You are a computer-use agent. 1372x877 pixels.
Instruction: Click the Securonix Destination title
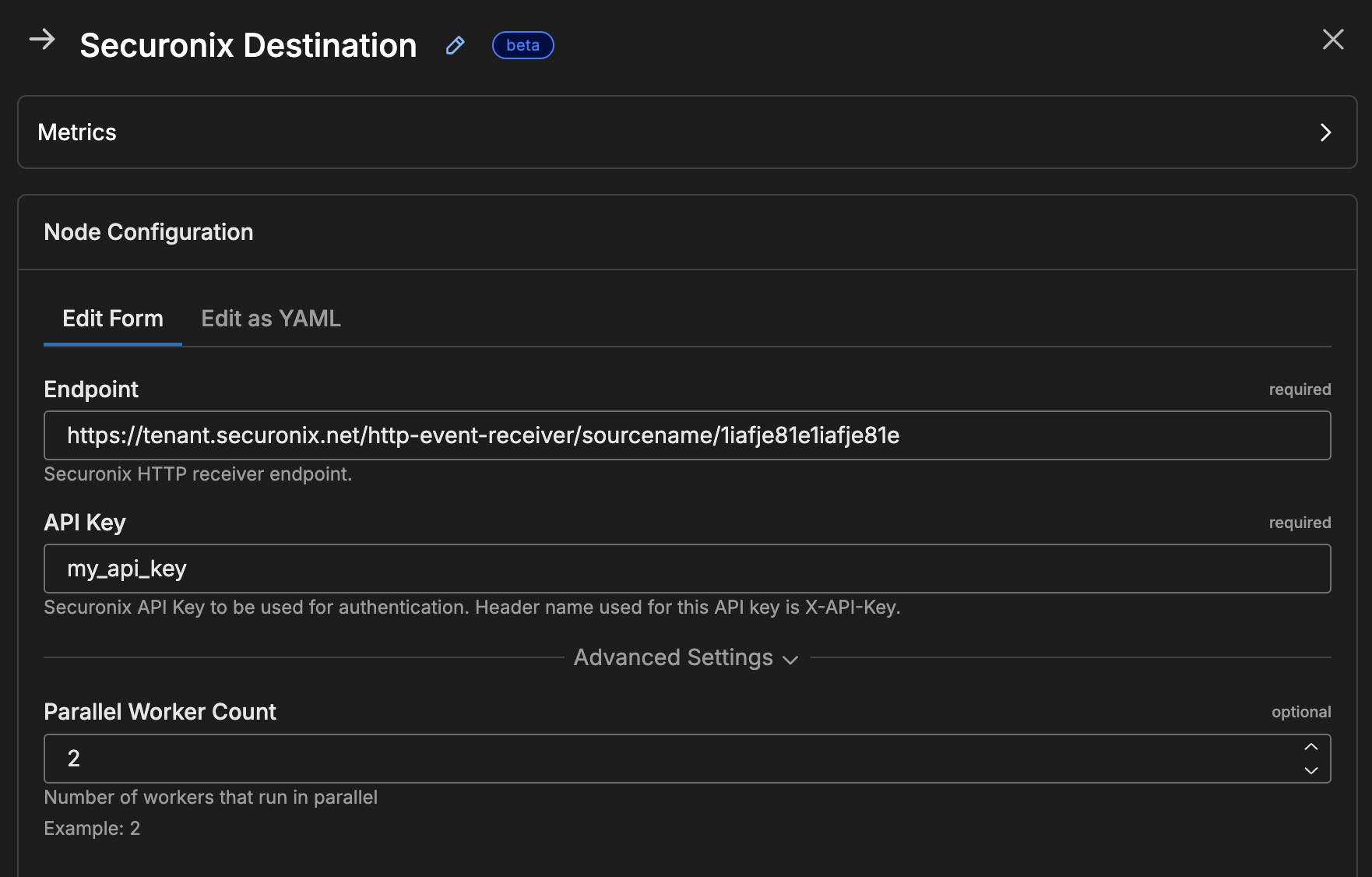point(248,45)
